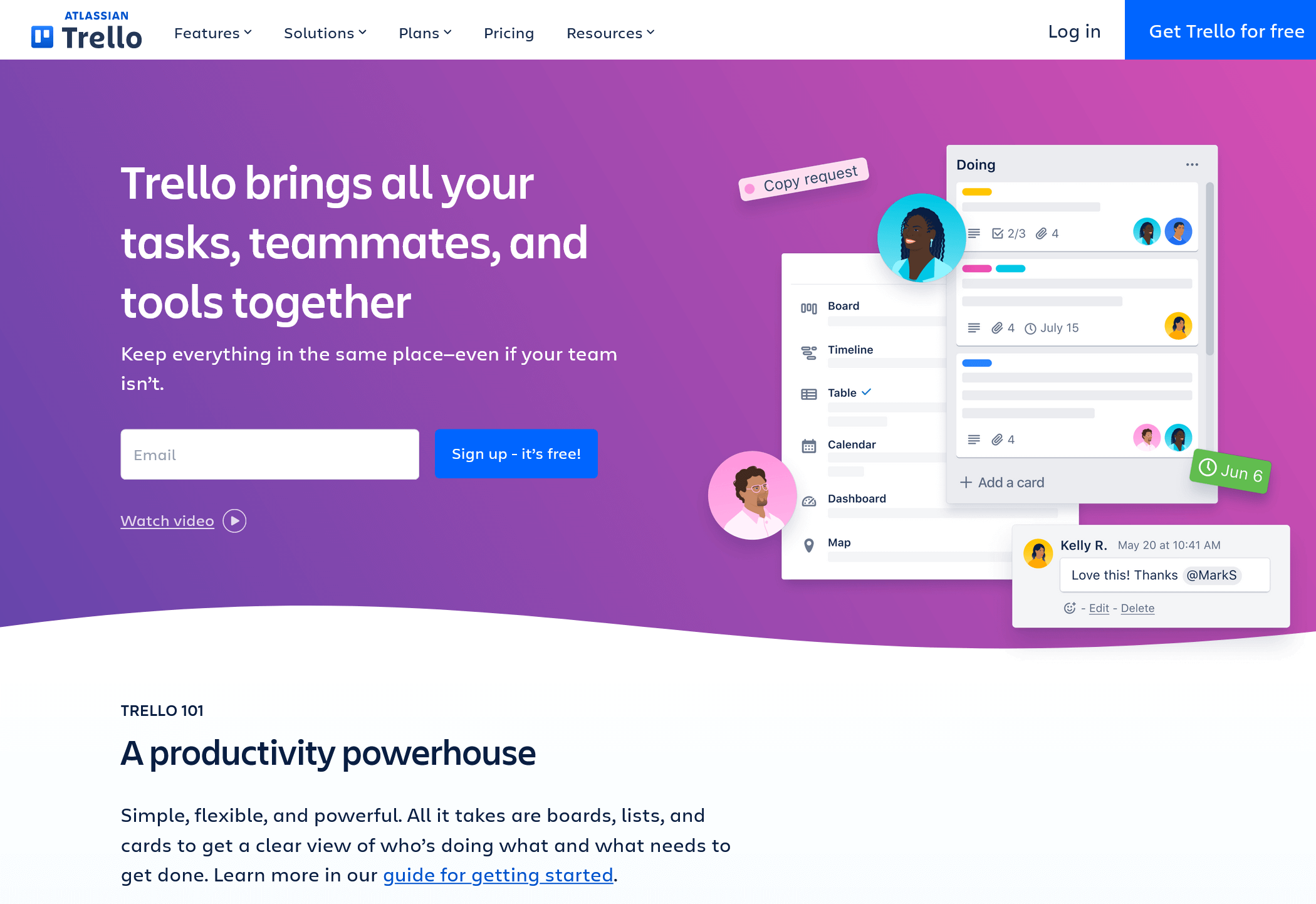1316x904 pixels.
Task: Click the Dashboard view icon
Action: [808, 497]
